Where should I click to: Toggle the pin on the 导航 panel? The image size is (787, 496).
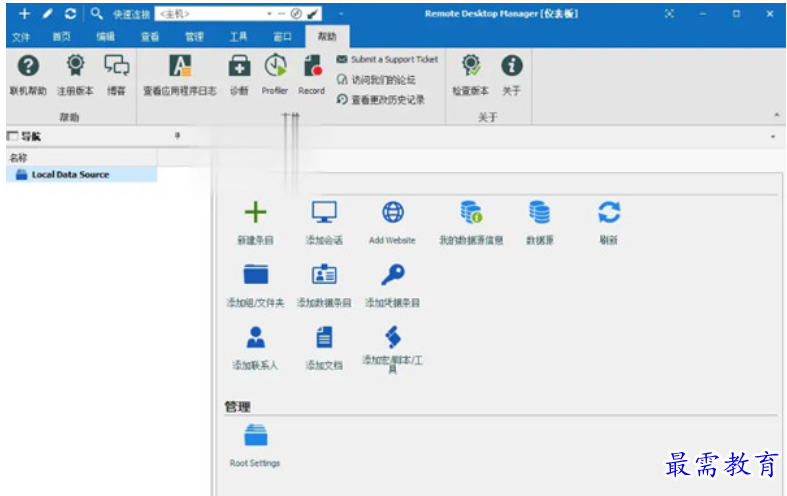click(177, 136)
